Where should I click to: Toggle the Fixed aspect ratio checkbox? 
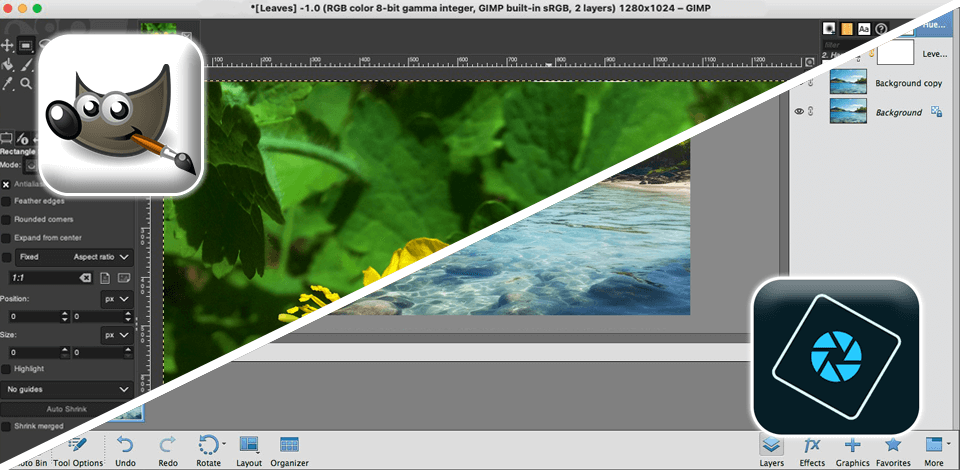[x=6, y=257]
